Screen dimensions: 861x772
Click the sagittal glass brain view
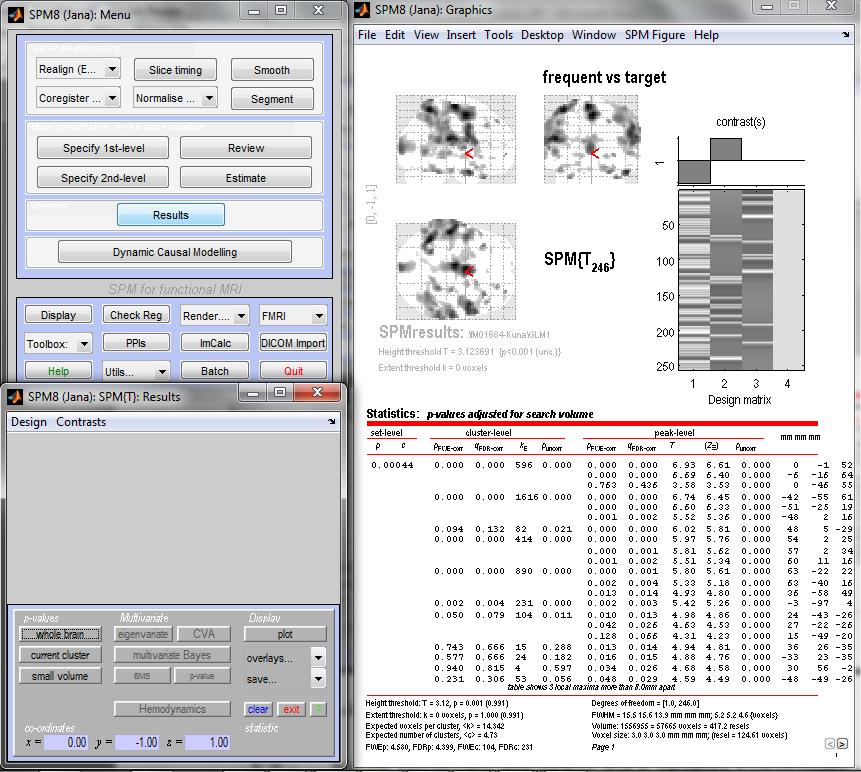point(456,139)
